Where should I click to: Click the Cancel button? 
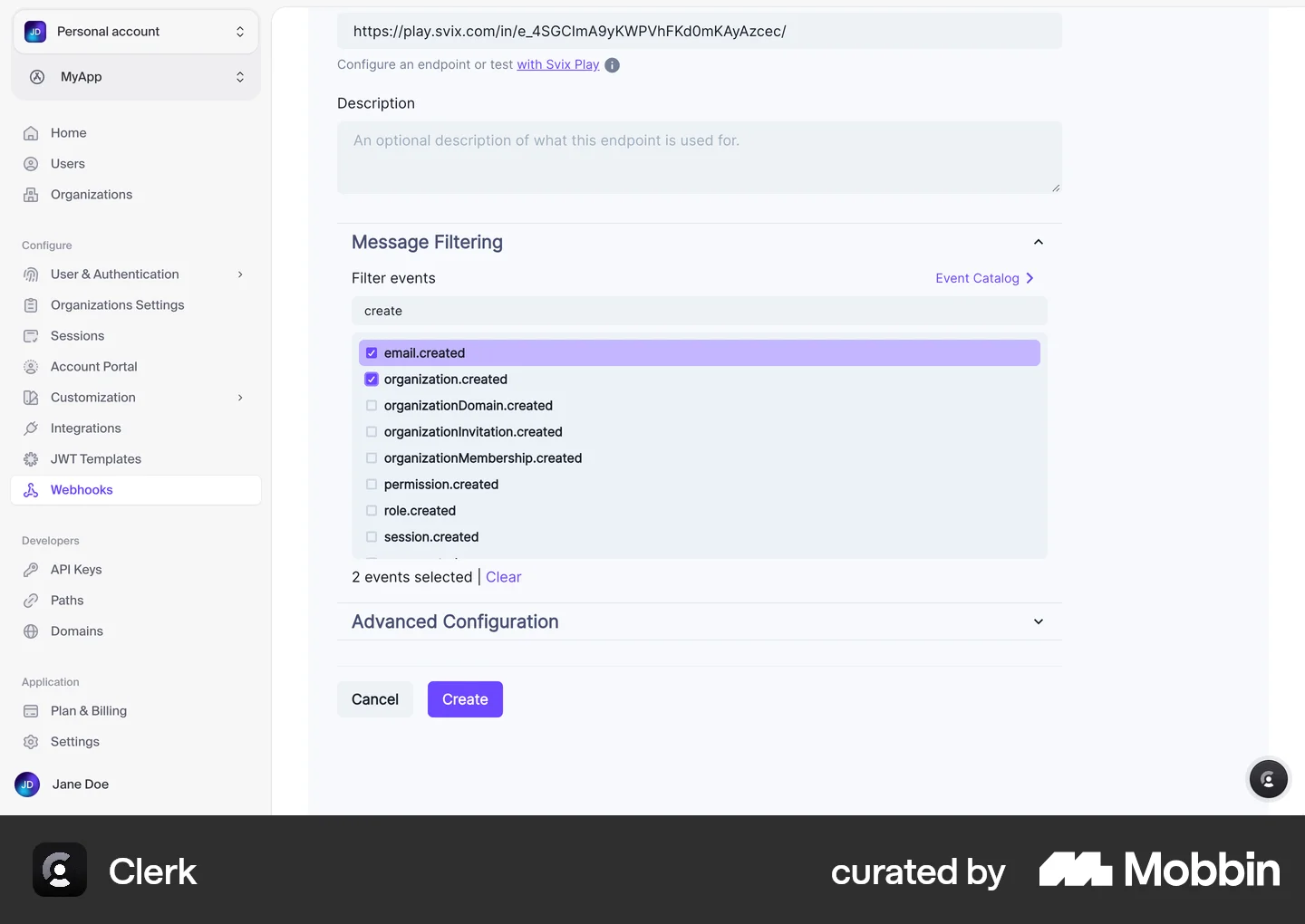tap(375, 699)
